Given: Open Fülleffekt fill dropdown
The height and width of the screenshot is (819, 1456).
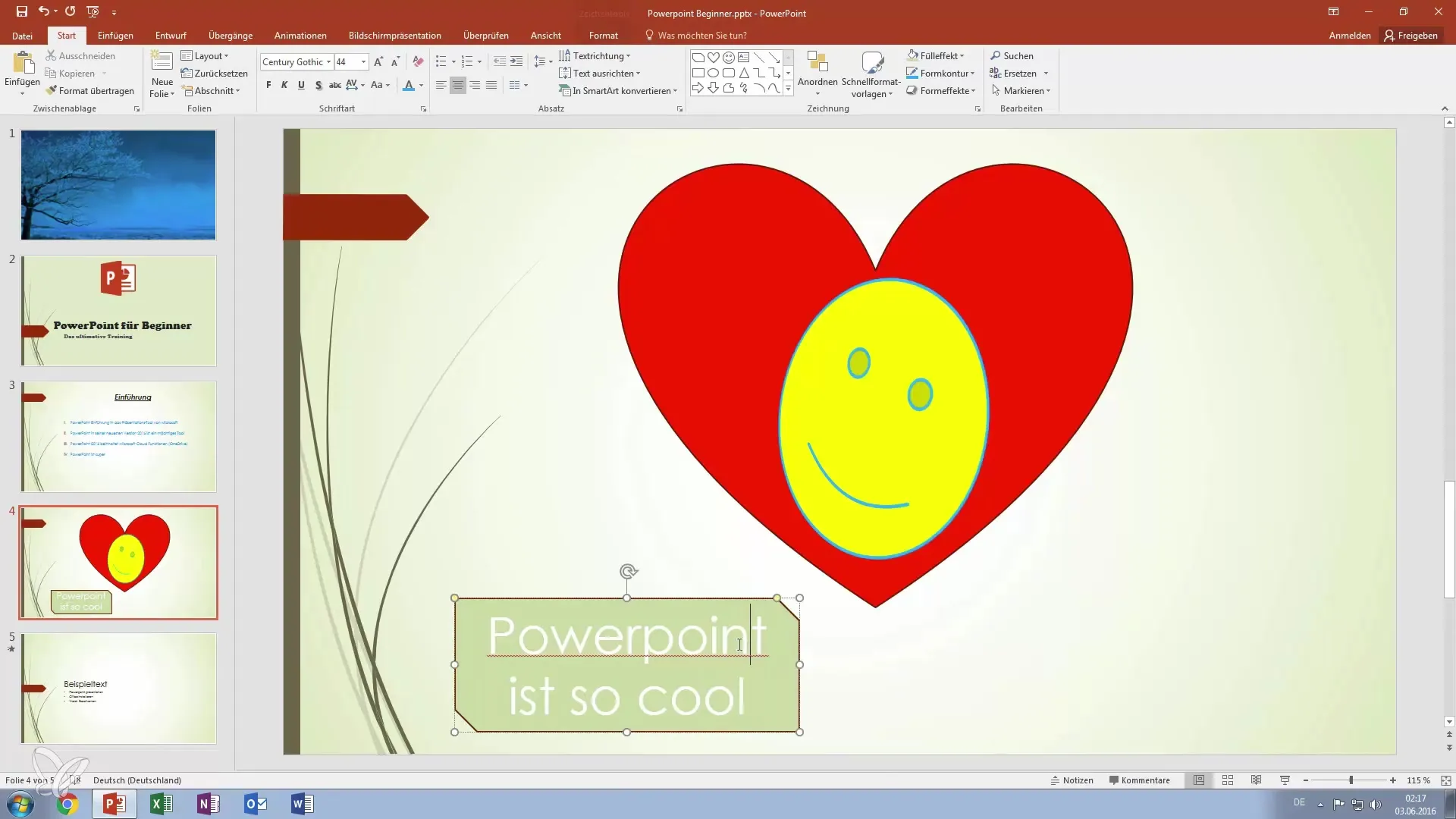Looking at the screenshot, I should click(x=936, y=56).
